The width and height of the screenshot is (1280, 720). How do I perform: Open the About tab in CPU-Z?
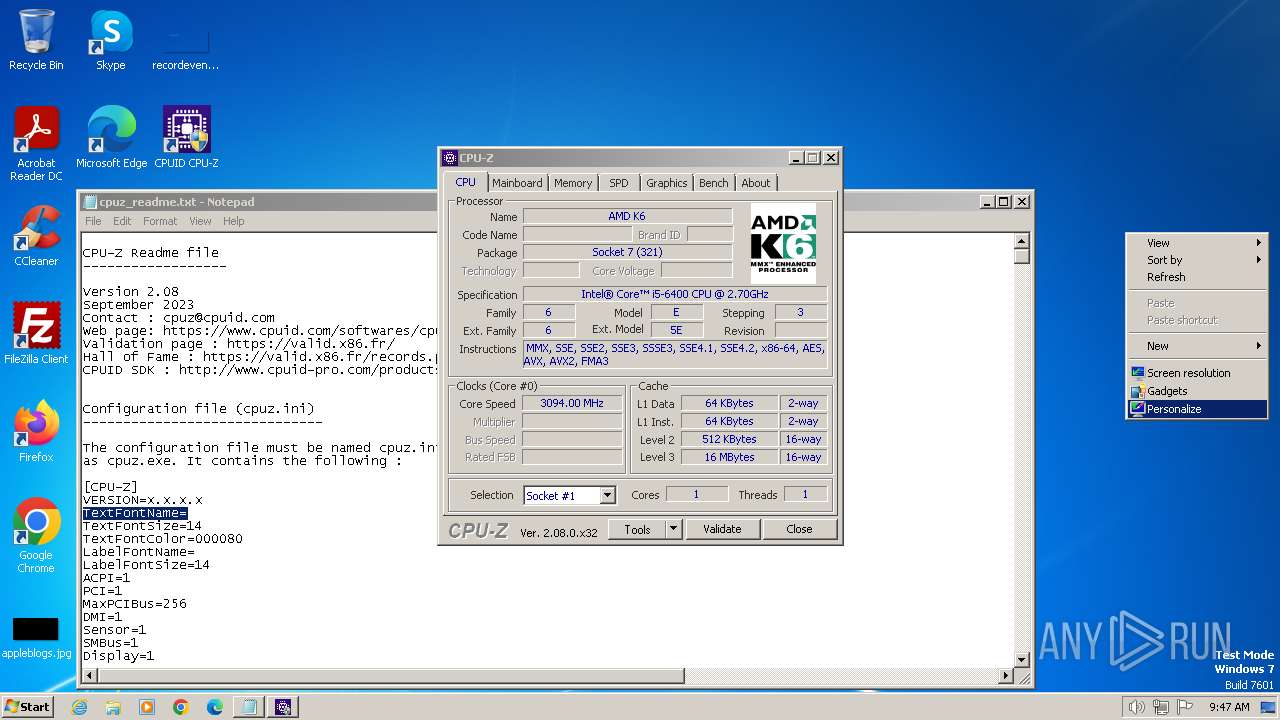756,183
